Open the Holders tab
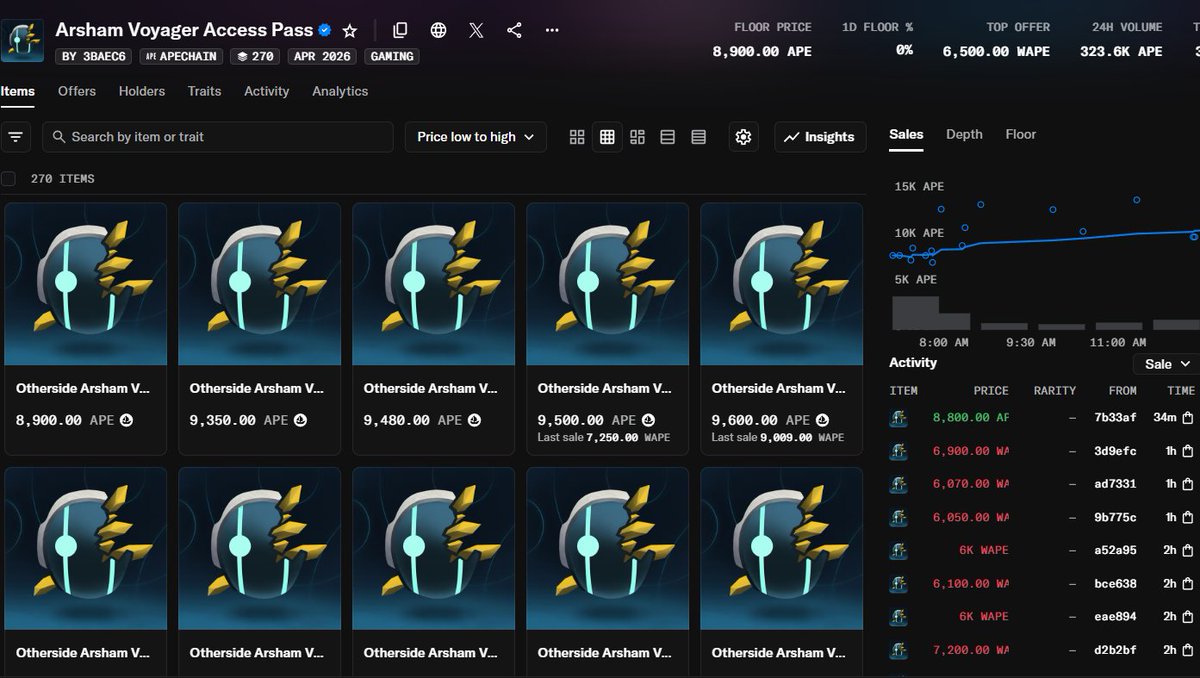The height and width of the screenshot is (678, 1200). tap(142, 91)
